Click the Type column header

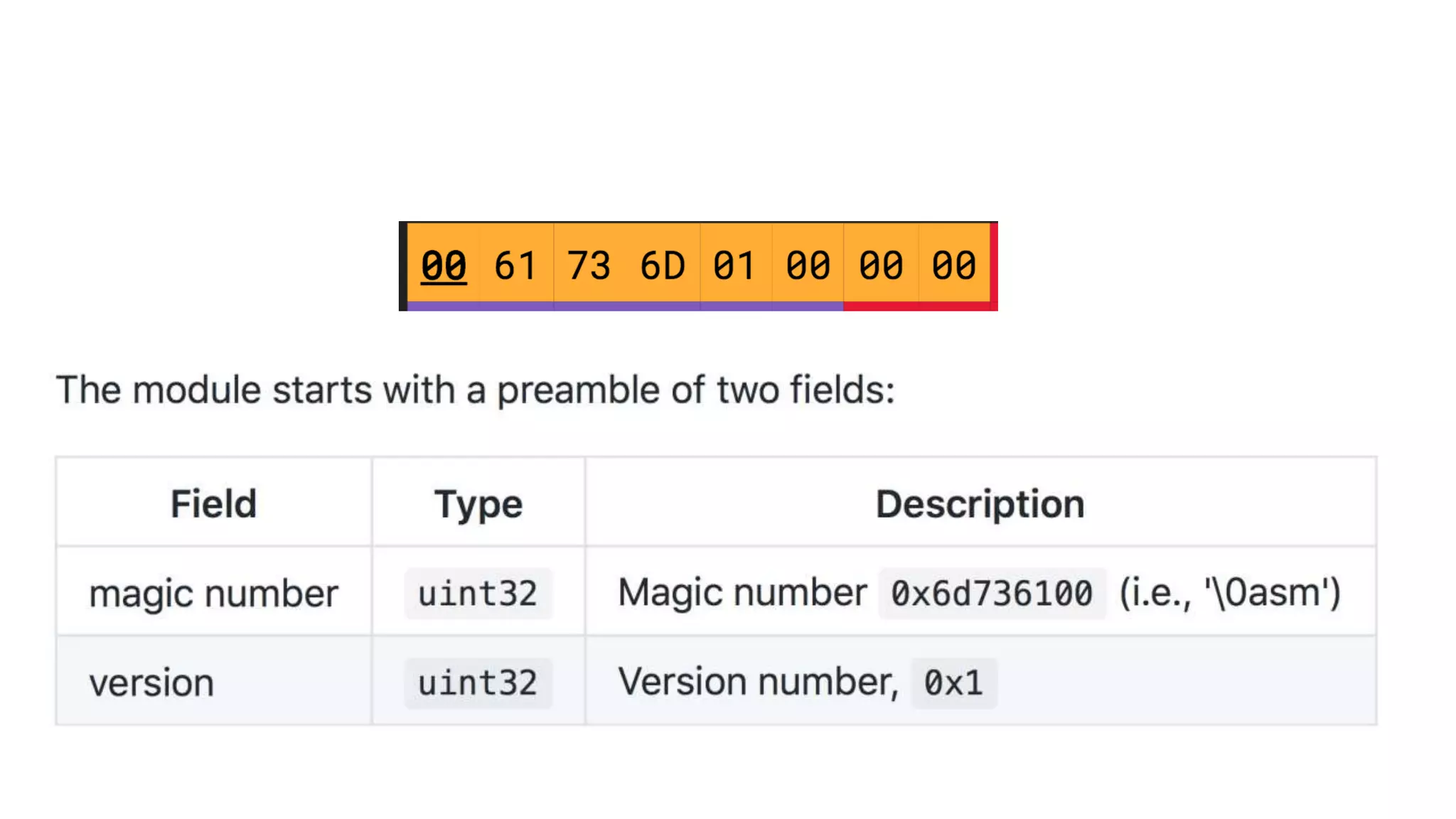(478, 504)
